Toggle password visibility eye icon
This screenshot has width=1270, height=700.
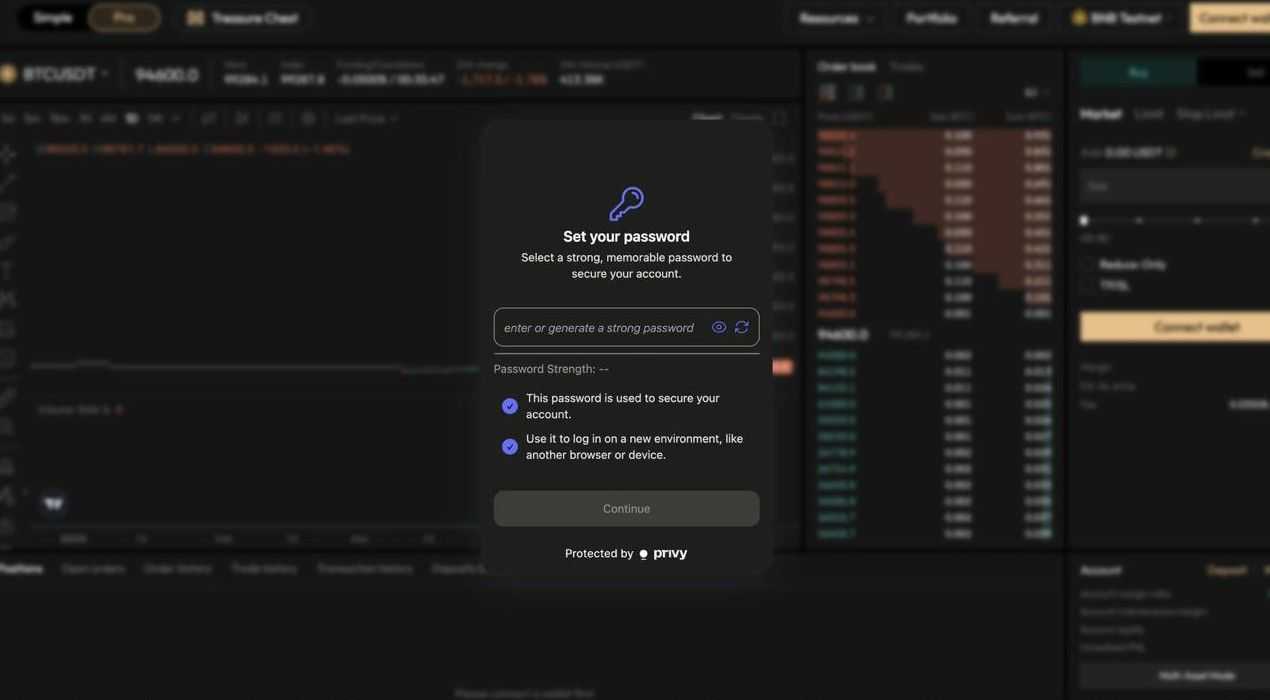tap(719, 327)
